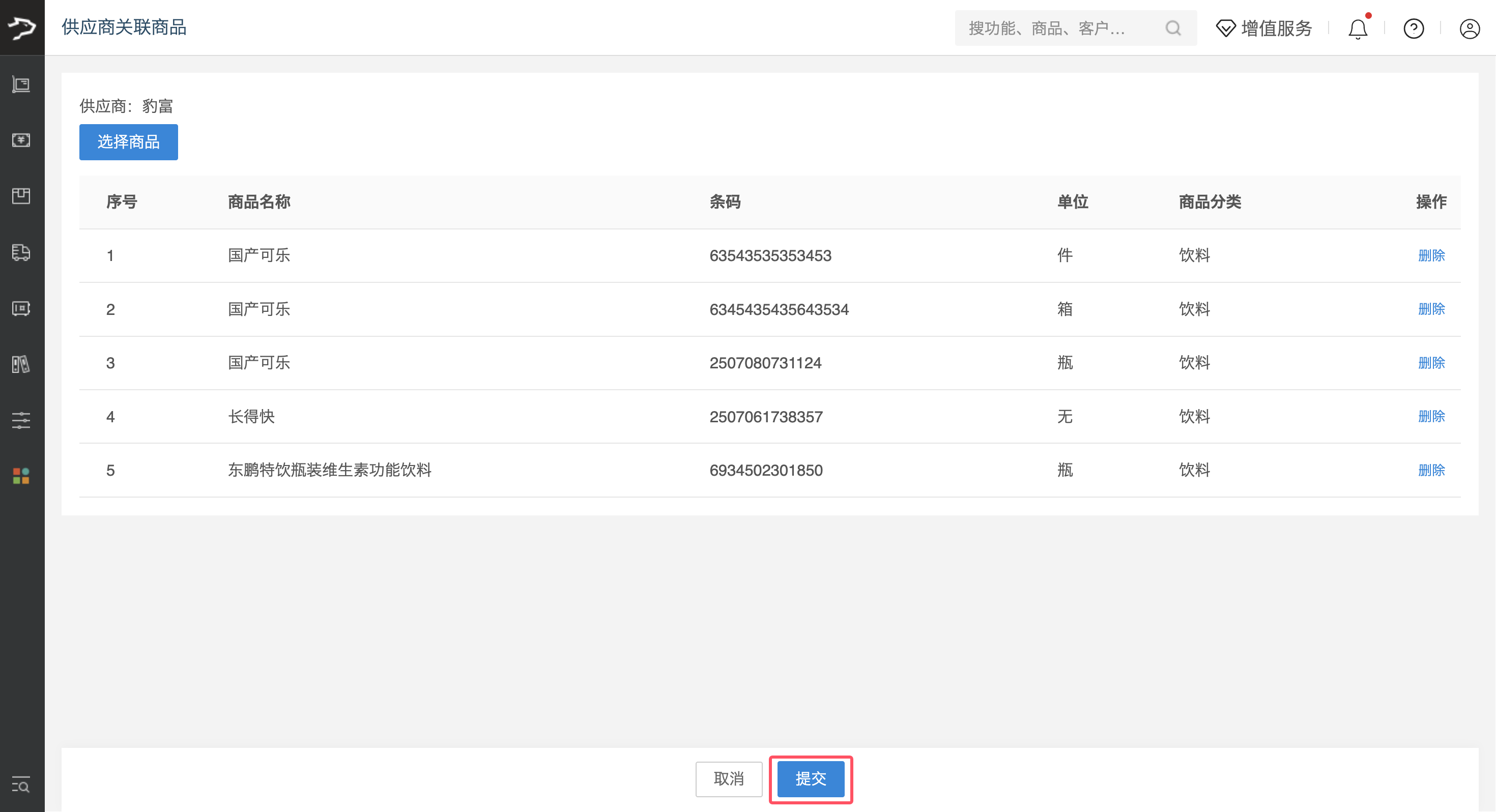The width and height of the screenshot is (1496, 812).
Task: Click the 供应商关联商品 page title
Action: click(124, 27)
